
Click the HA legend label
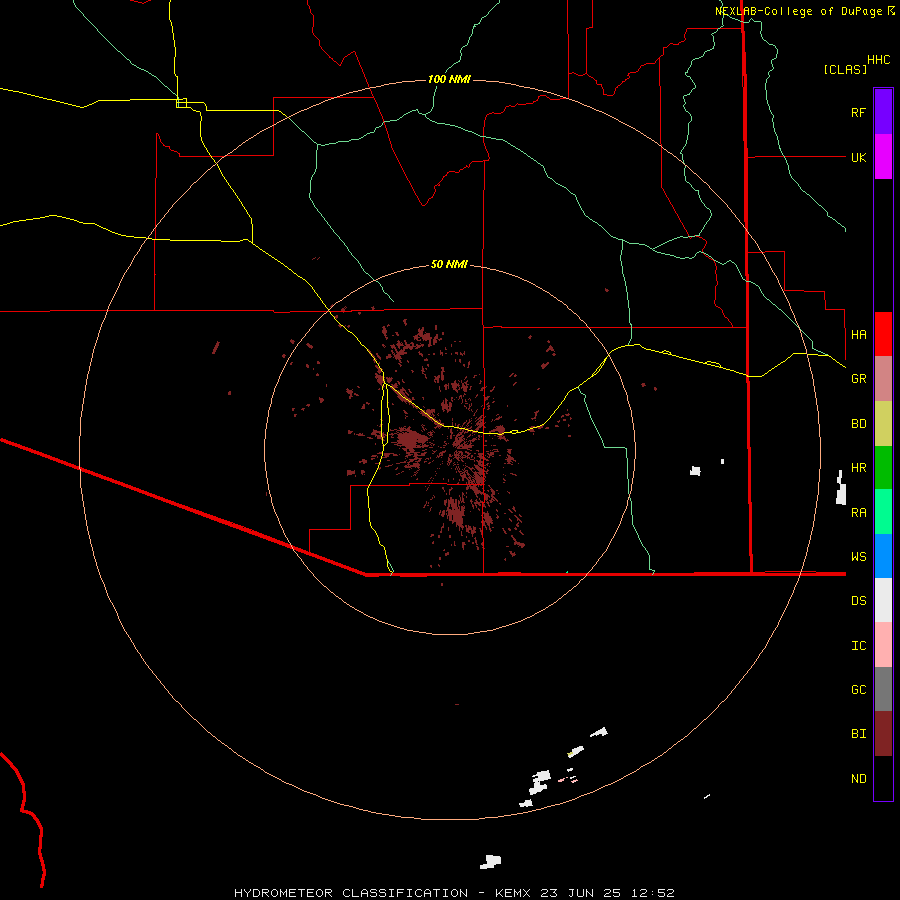858,335
